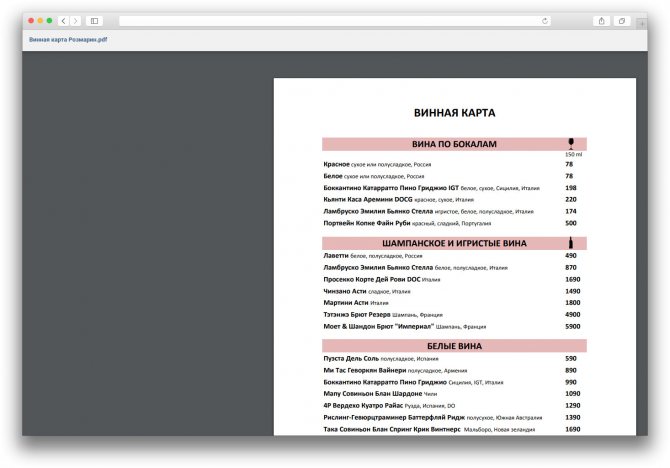Click the 150 ml volume label
Image resolution: width=670 pixels, height=468 pixels.
(573, 154)
